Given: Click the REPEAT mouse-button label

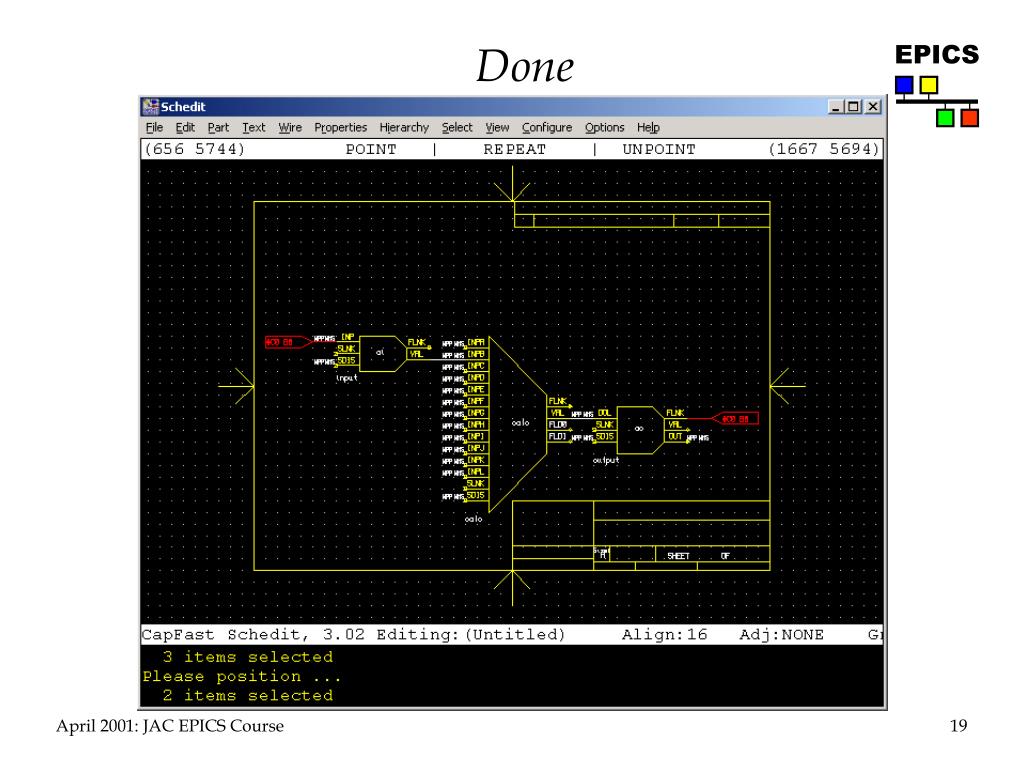Looking at the screenshot, I should (515, 149).
